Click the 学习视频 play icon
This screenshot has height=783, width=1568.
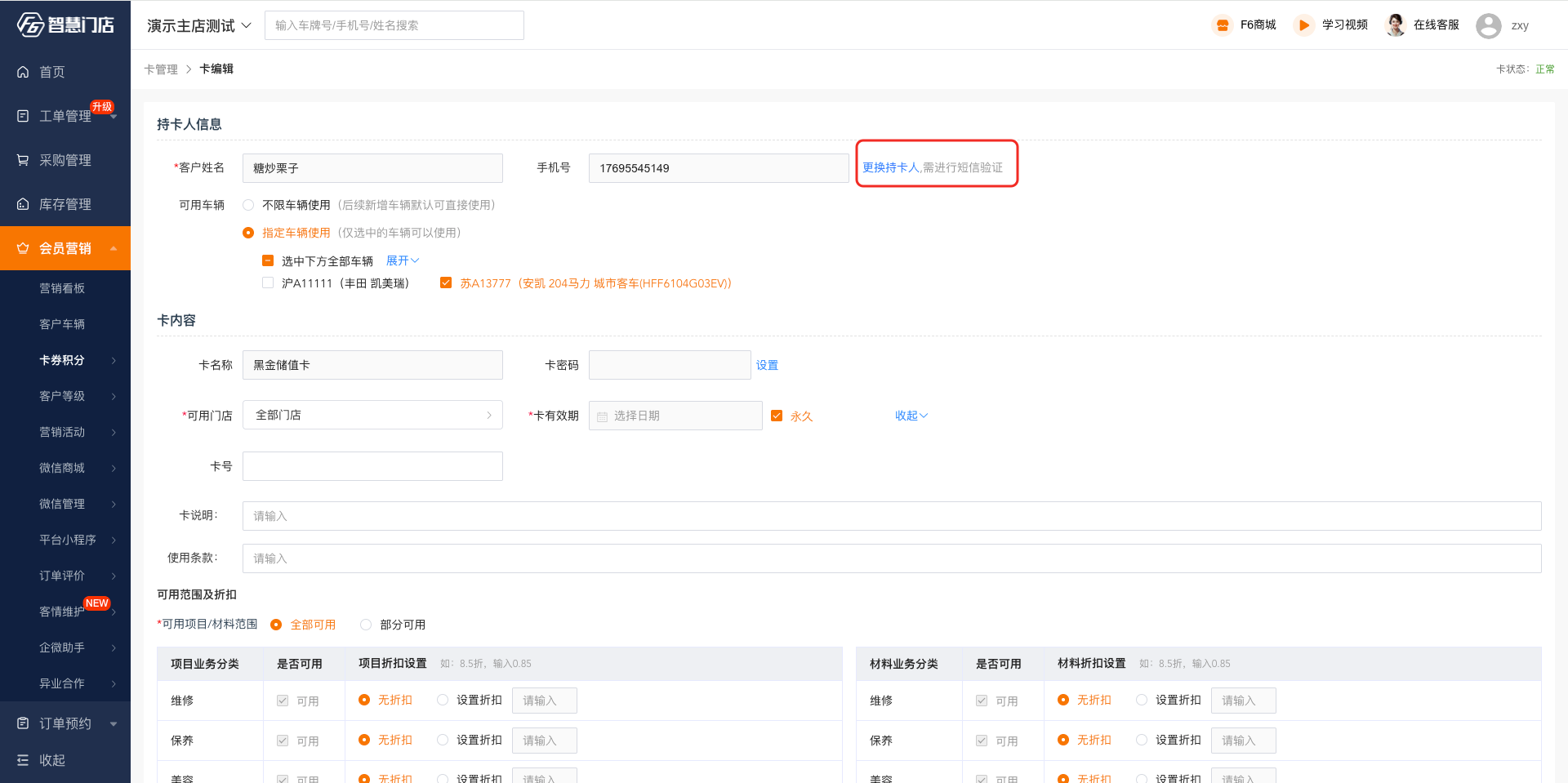(1303, 25)
